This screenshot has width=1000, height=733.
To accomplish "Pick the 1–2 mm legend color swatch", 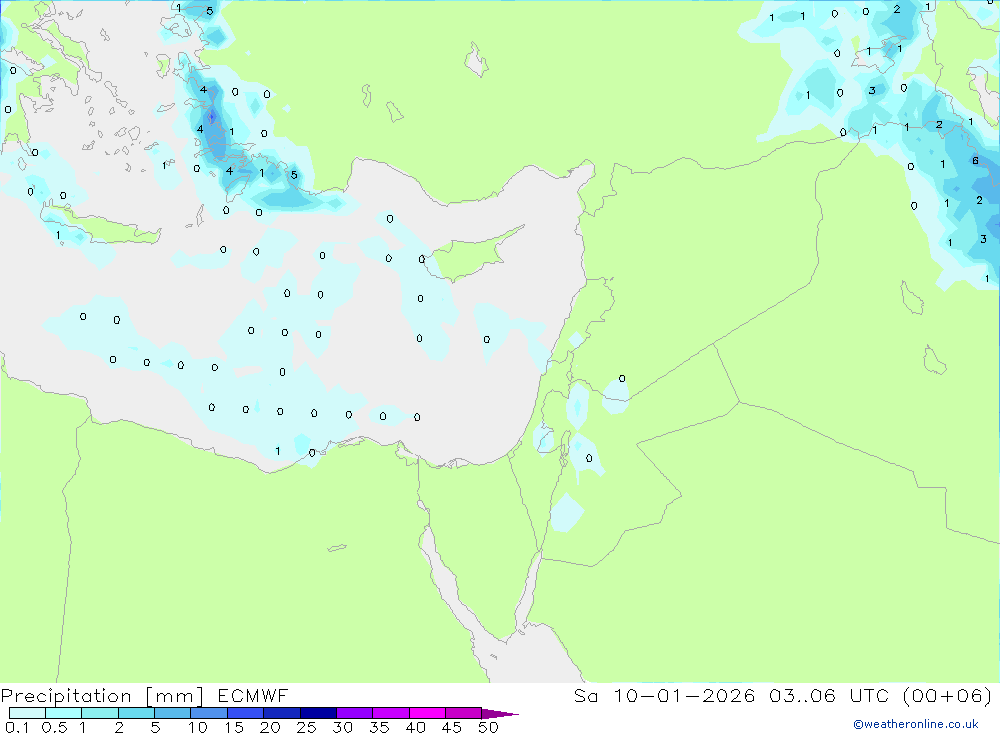I will tap(100, 713).
